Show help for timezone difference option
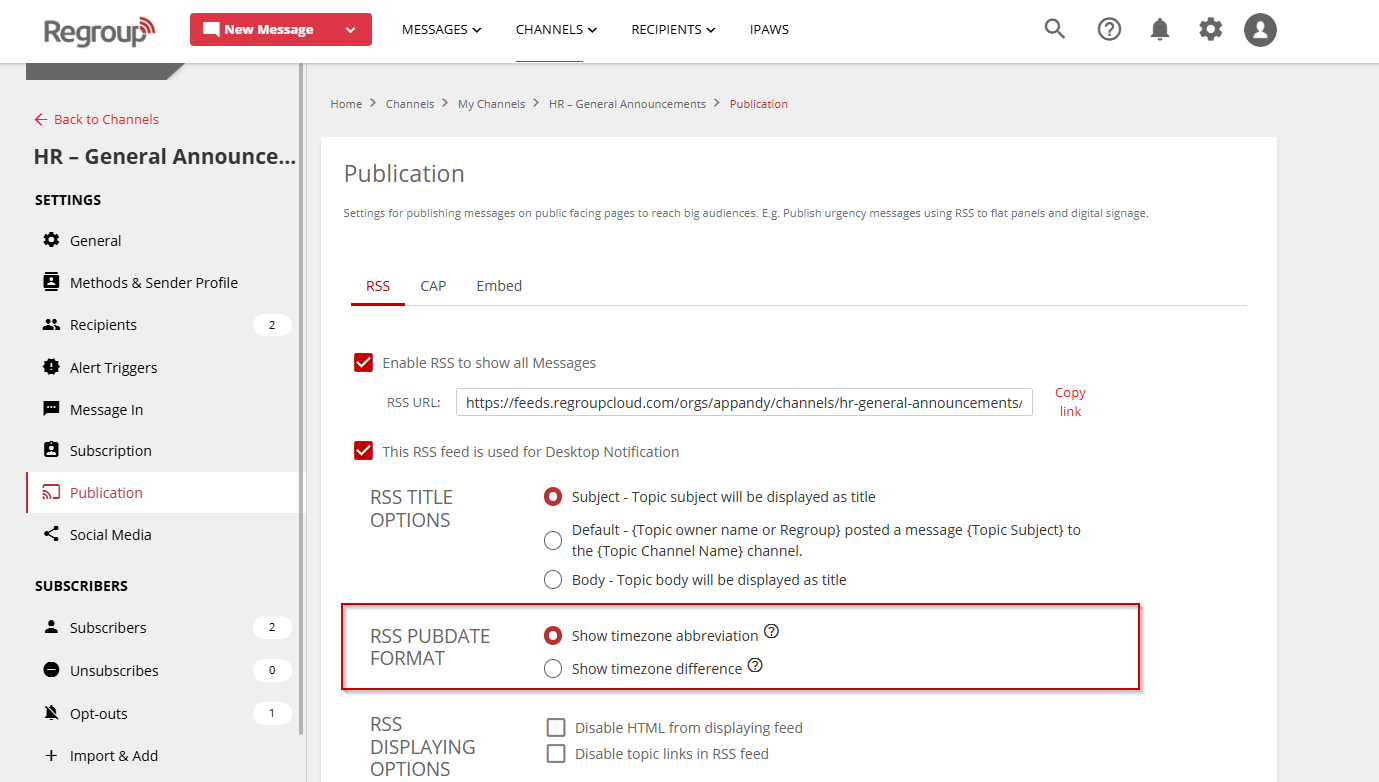1379x782 pixels. point(755,665)
